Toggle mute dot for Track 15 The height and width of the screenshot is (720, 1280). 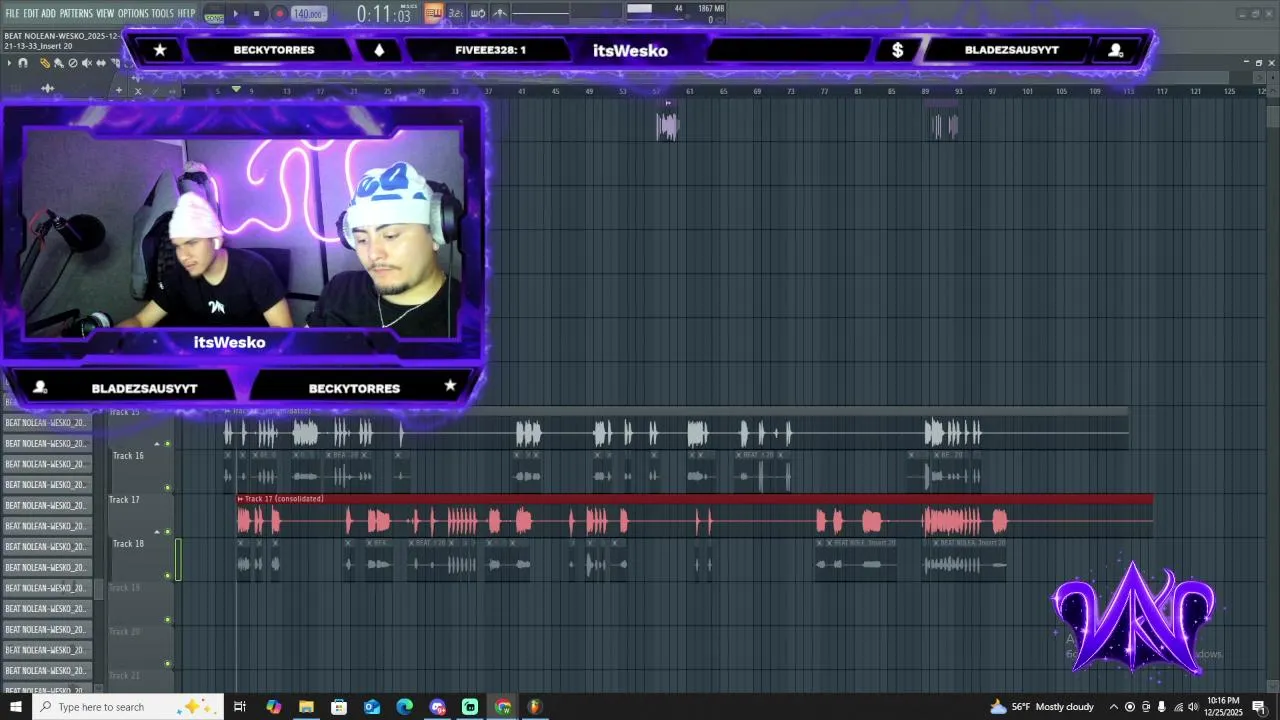click(167, 443)
